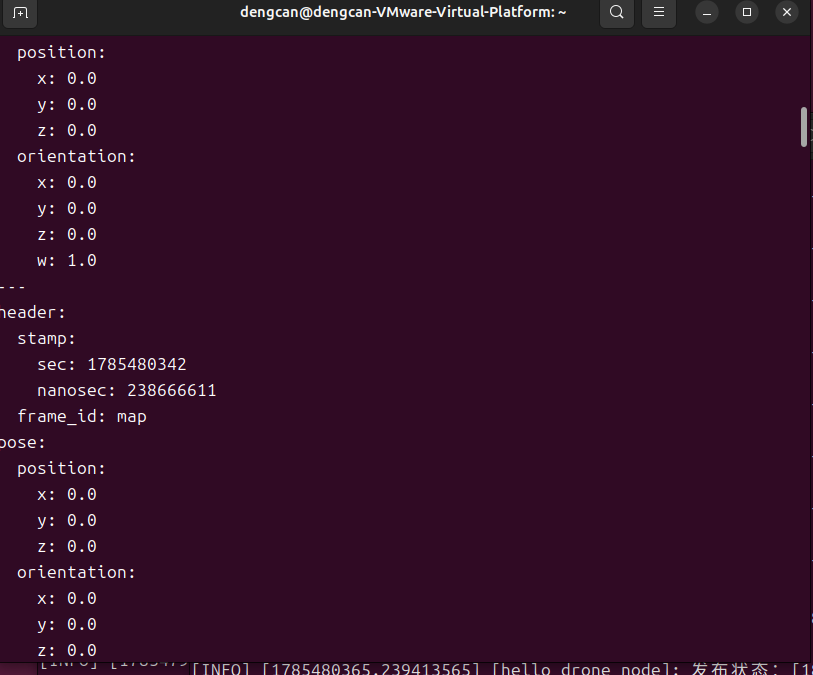Click the 'header:' line
Screen dimensions: 813x675
(32, 313)
